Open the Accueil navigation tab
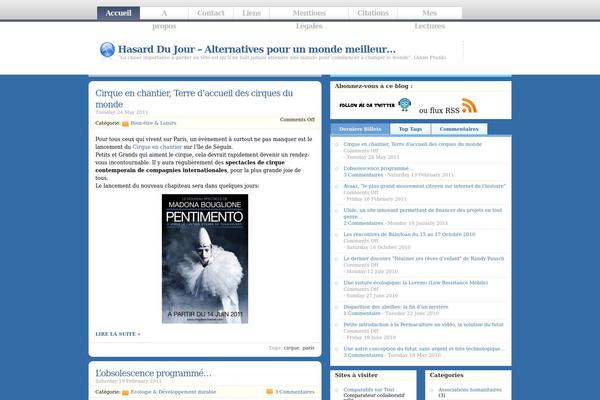The image size is (600, 400). pyautogui.click(x=118, y=13)
